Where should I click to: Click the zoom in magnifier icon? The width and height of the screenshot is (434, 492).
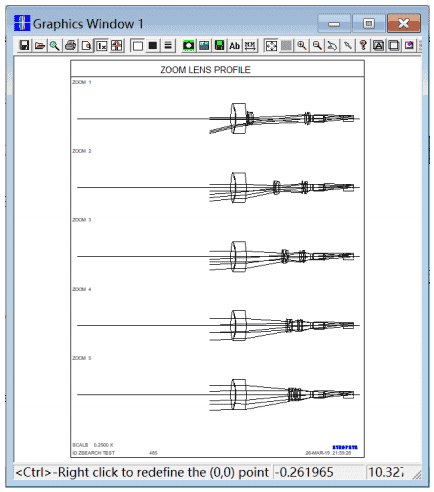302,46
